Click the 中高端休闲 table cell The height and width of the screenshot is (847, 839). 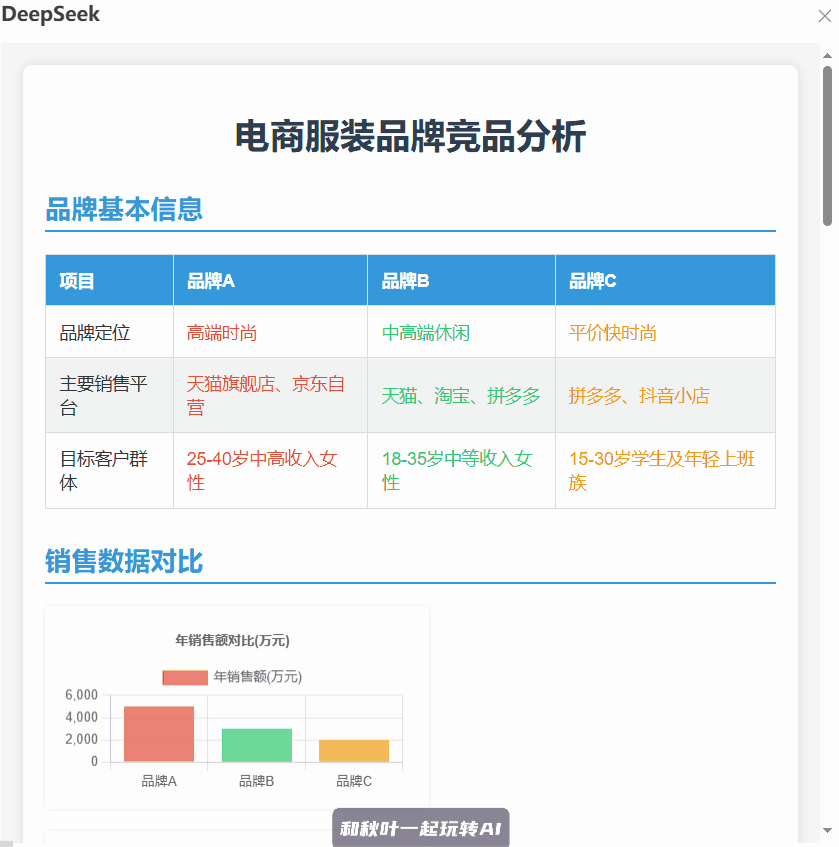(x=426, y=333)
